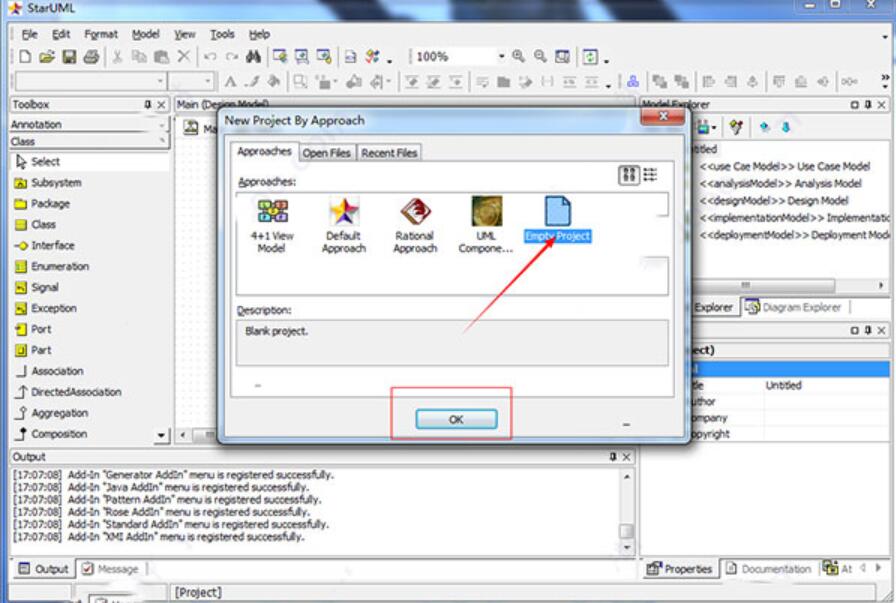Open the Tools menu
Viewport: 896px width, 603px height.
(x=222, y=34)
